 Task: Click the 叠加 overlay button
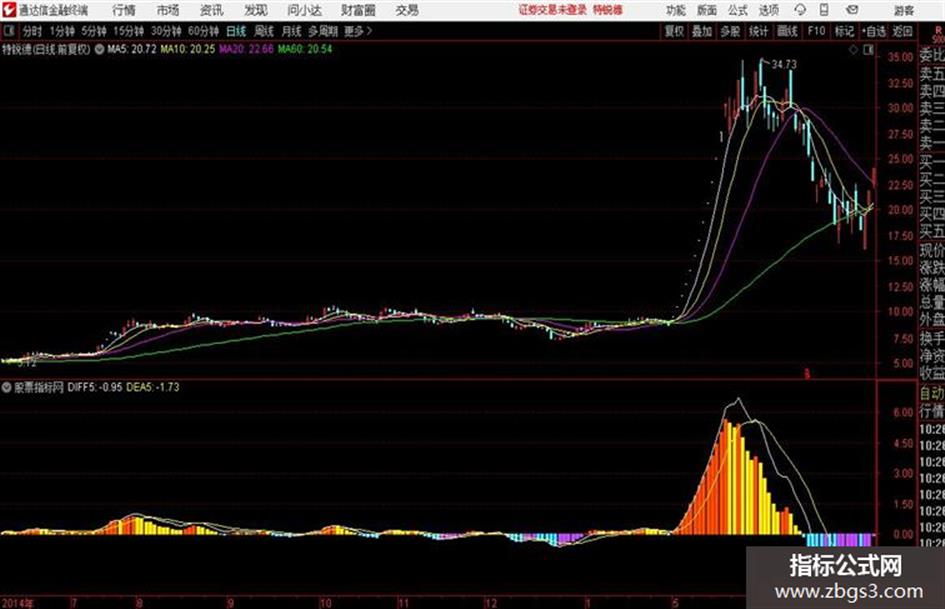coord(702,31)
